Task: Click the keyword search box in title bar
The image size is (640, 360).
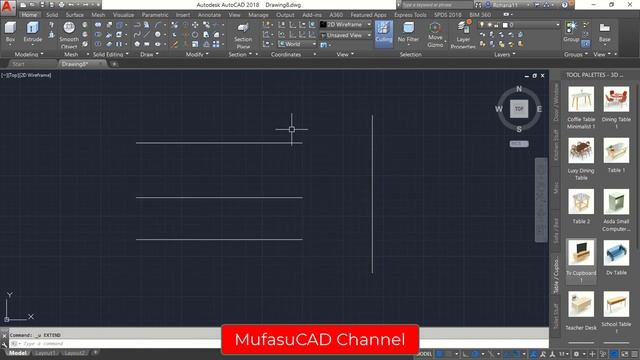Action: [x=437, y=5]
